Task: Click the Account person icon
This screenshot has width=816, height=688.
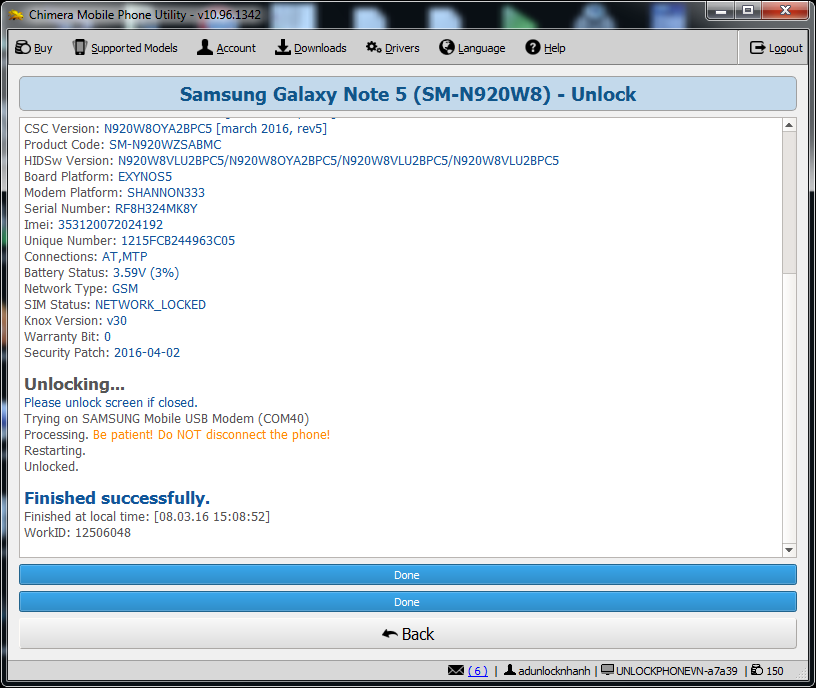Action: 205,48
